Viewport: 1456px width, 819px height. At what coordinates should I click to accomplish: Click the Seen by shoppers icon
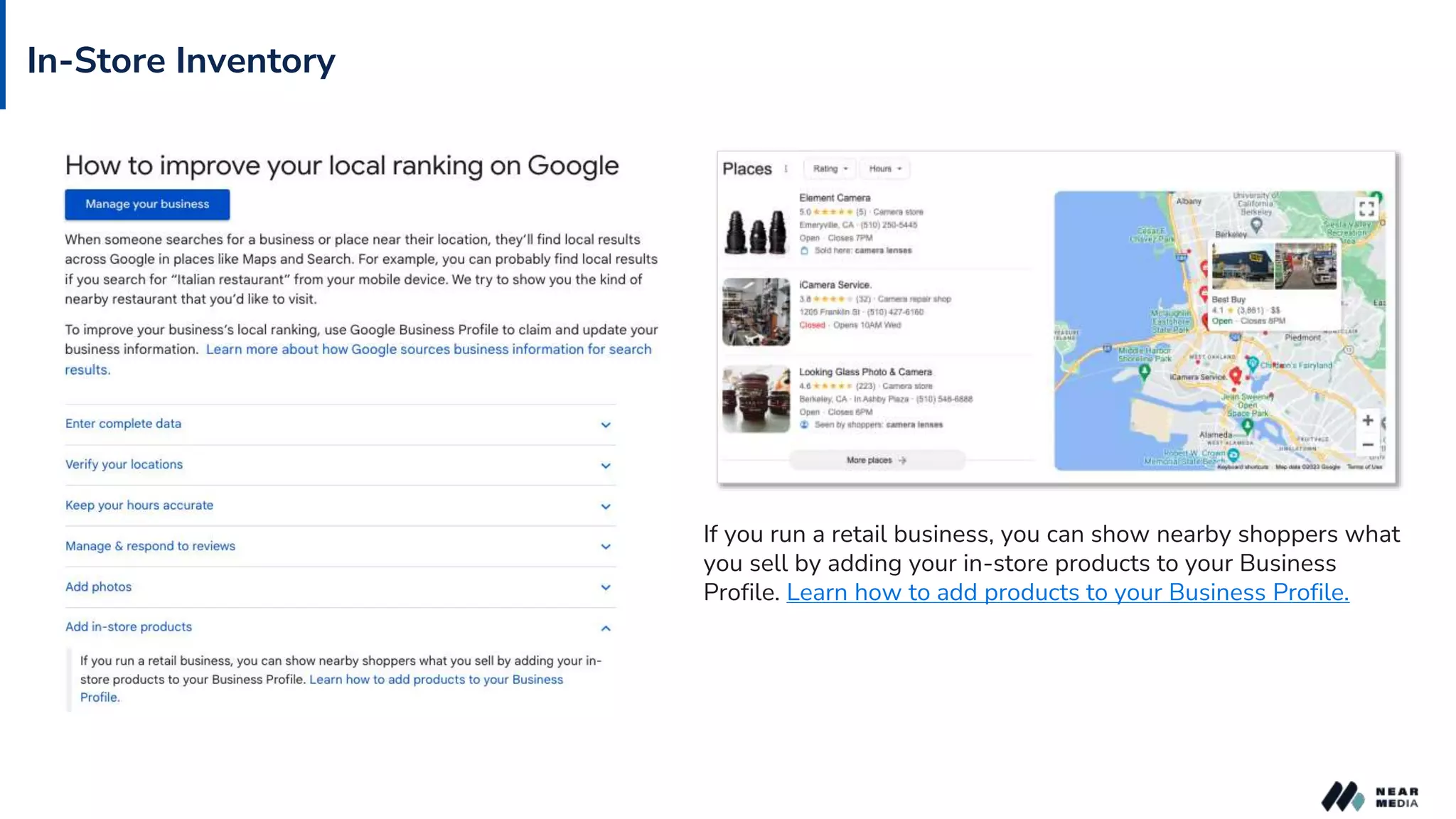pyautogui.click(x=804, y=424)
